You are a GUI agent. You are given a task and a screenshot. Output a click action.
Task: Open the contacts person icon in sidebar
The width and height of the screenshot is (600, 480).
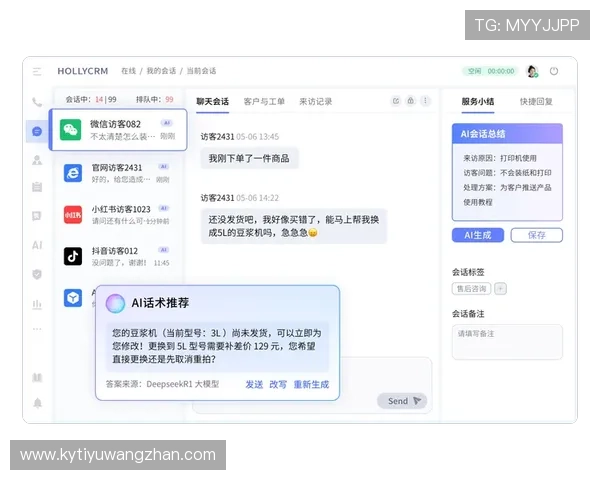[37, 160]
